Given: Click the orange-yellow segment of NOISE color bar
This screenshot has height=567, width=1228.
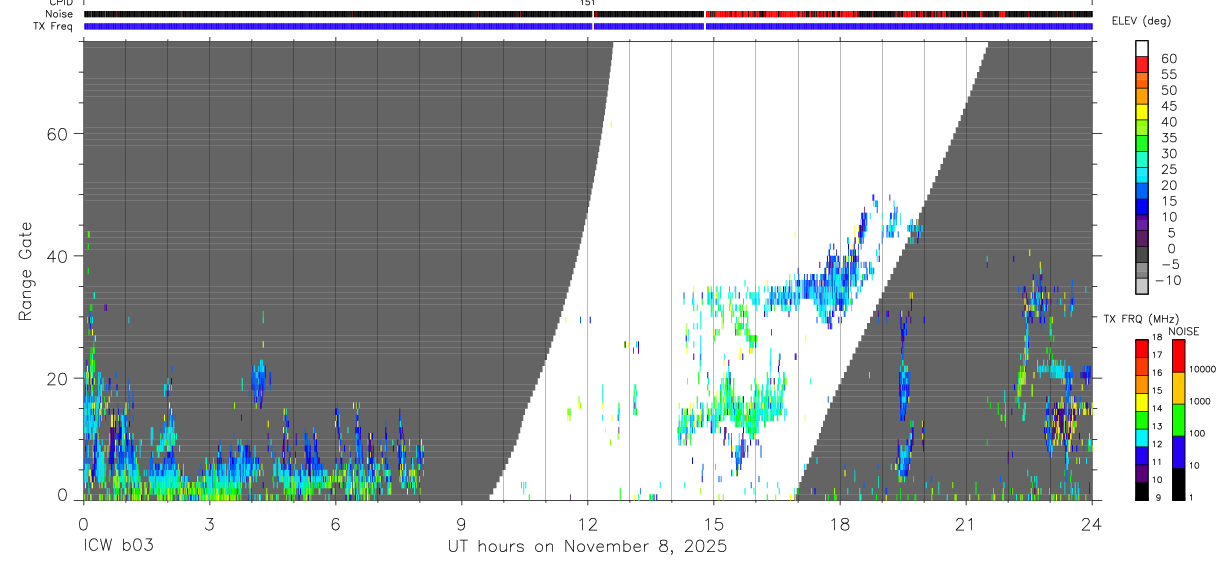Looking at the screenshot, I should coord(1178,387).
